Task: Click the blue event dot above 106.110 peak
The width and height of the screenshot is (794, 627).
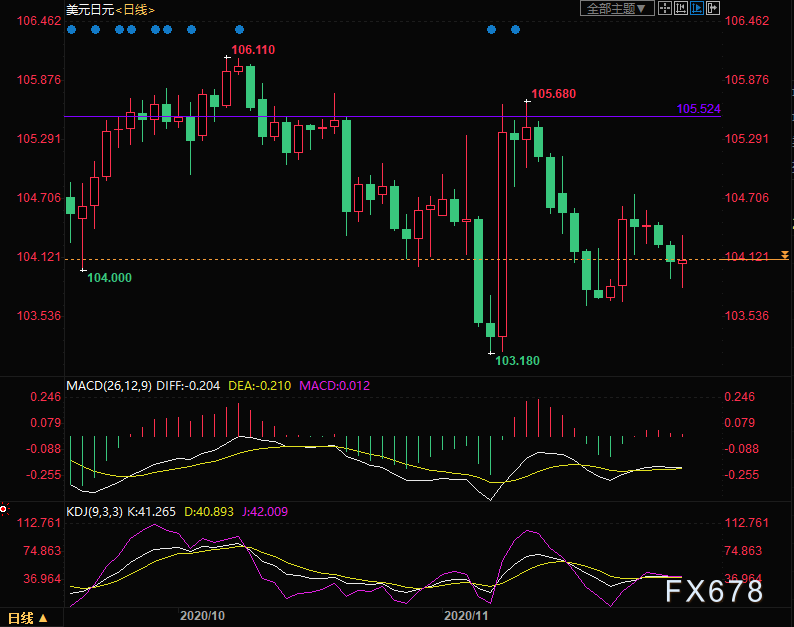Action: (239, 29)
